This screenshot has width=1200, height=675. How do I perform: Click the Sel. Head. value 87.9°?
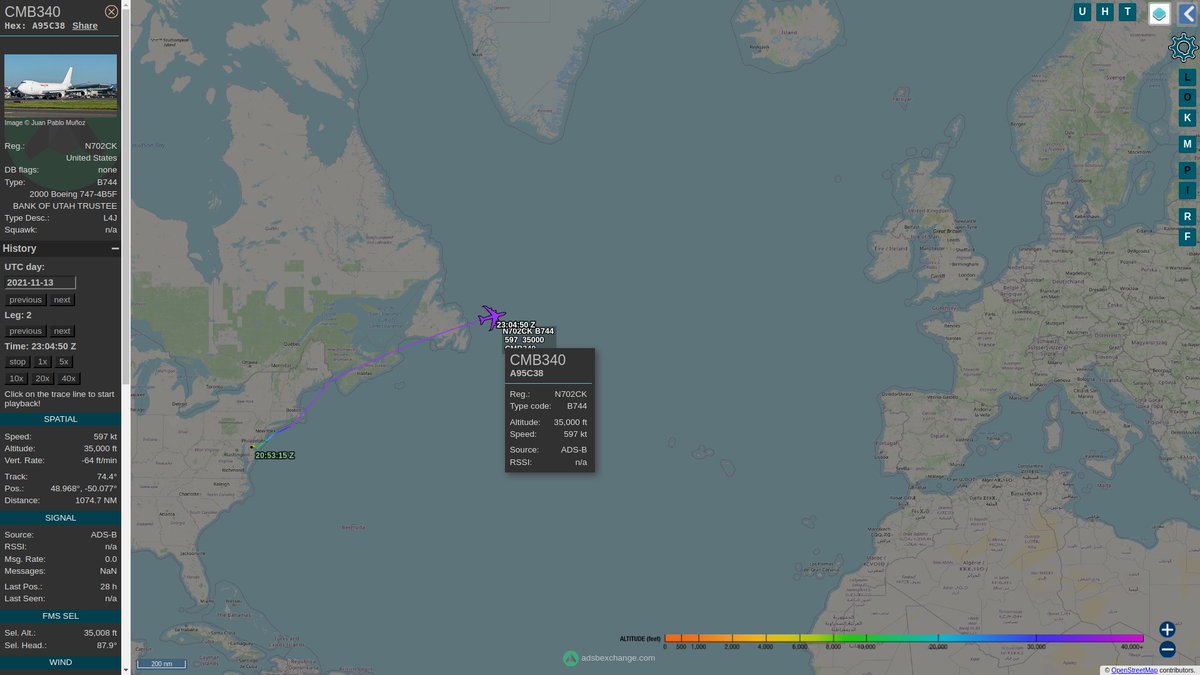pyautogui.click(x=105, y=645)
